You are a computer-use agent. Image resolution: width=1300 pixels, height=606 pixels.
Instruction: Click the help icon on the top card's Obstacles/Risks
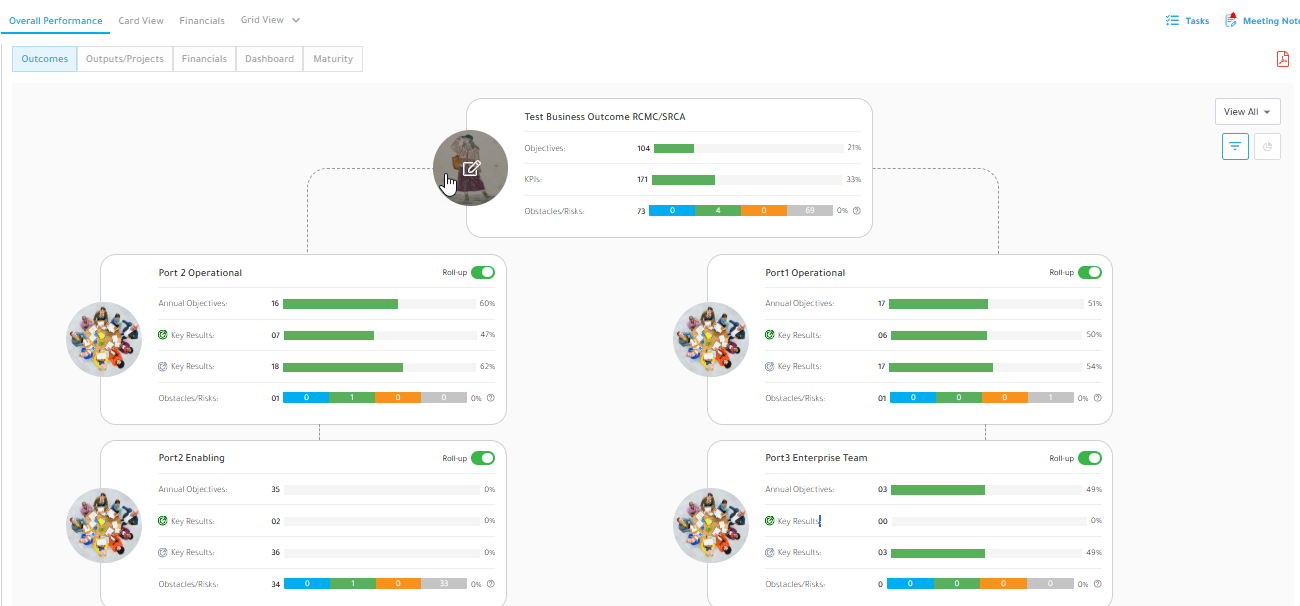(x=856, y=211)
